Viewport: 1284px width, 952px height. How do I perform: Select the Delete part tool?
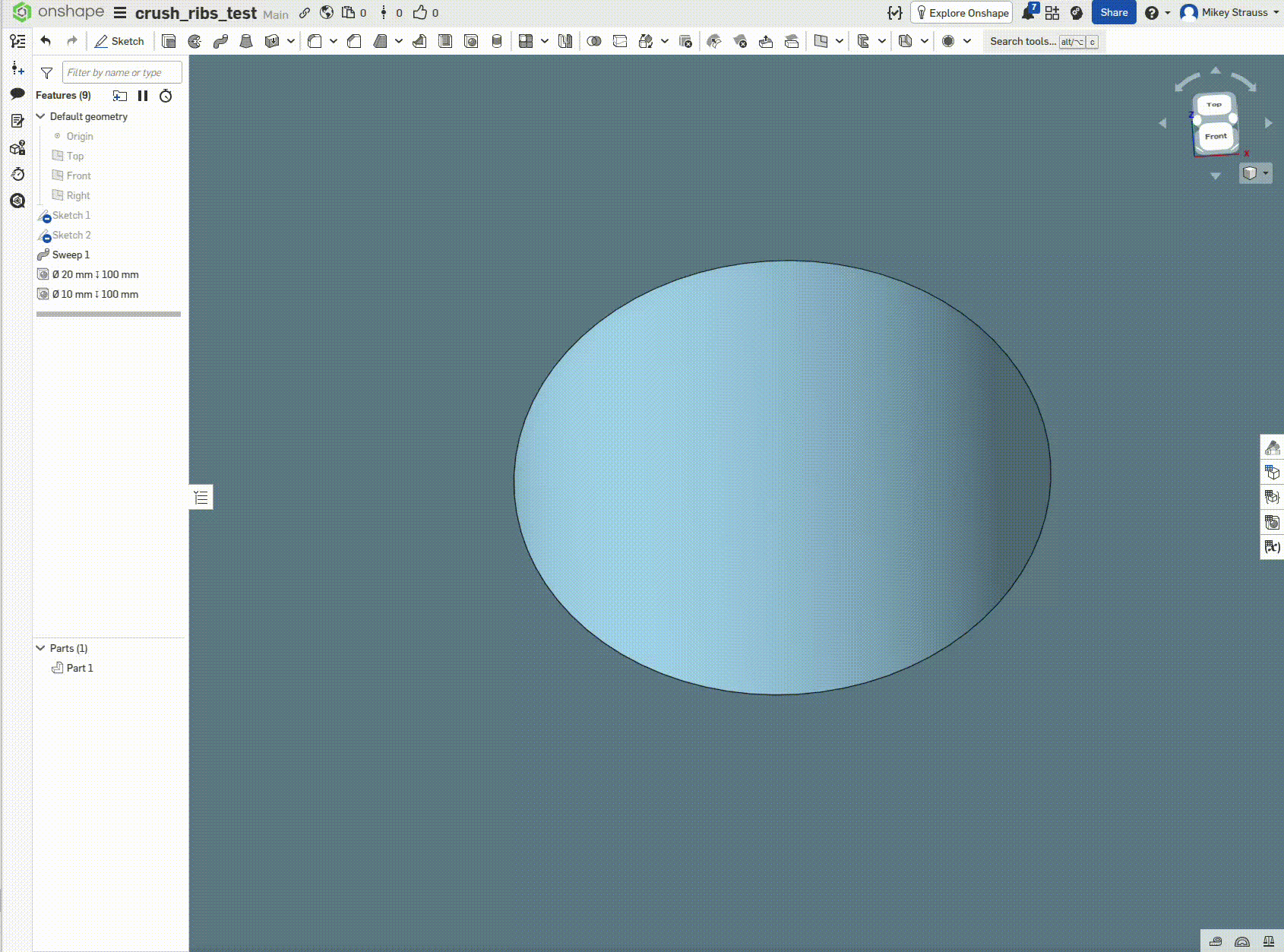pos(685,41)
